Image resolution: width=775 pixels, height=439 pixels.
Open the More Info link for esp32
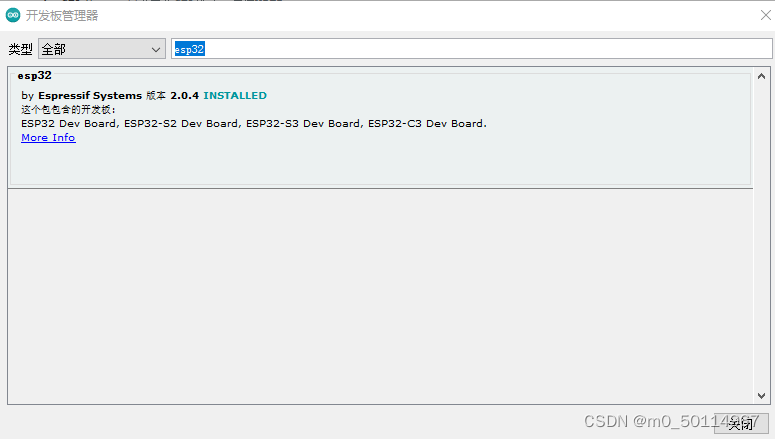click(x=48, y=137)
